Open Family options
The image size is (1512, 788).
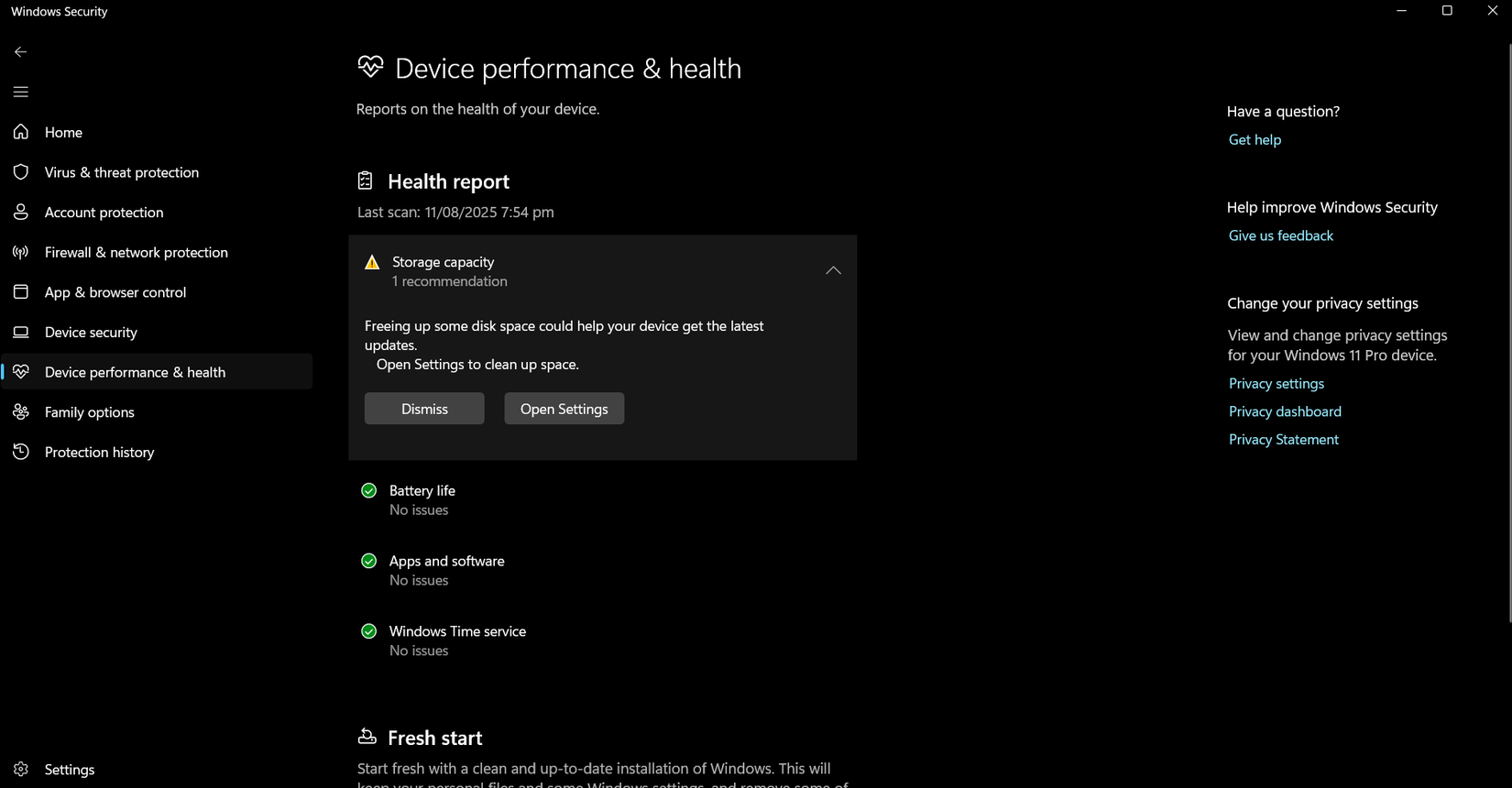pos(158,412)
